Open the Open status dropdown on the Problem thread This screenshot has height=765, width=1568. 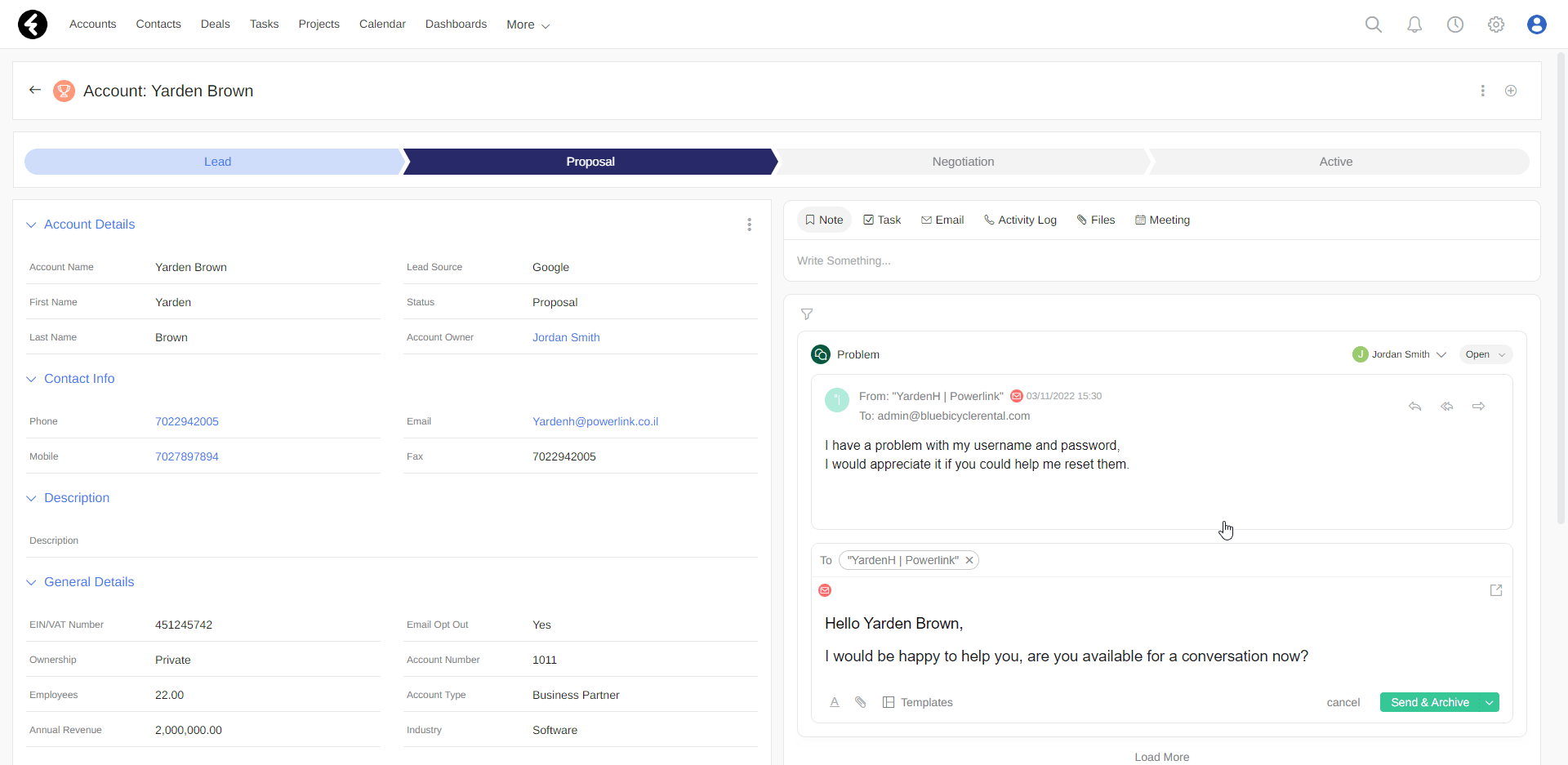pos(1485,354)
